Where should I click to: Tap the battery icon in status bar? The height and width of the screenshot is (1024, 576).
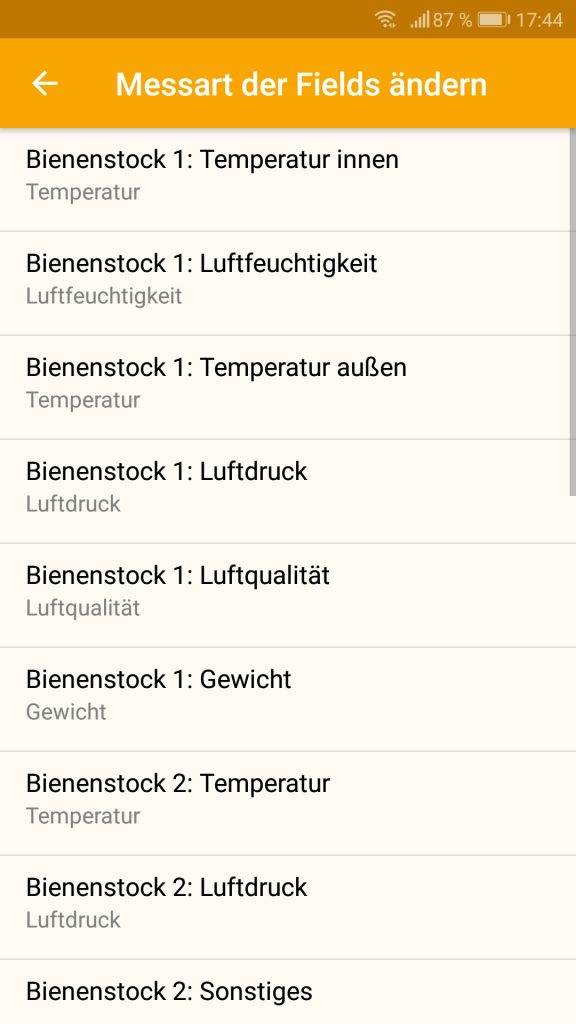pyautogui.click(x=494, y=20)
